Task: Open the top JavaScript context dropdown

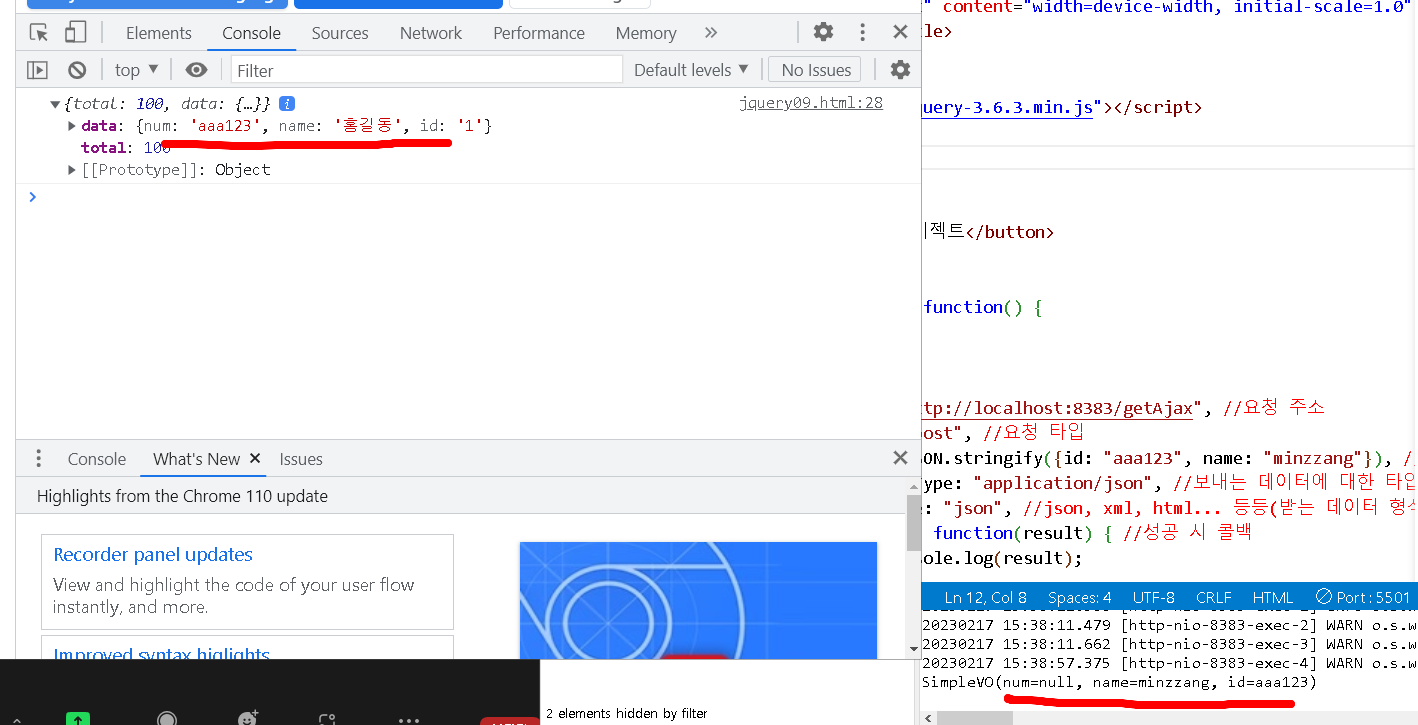Action: coord(137,70)
